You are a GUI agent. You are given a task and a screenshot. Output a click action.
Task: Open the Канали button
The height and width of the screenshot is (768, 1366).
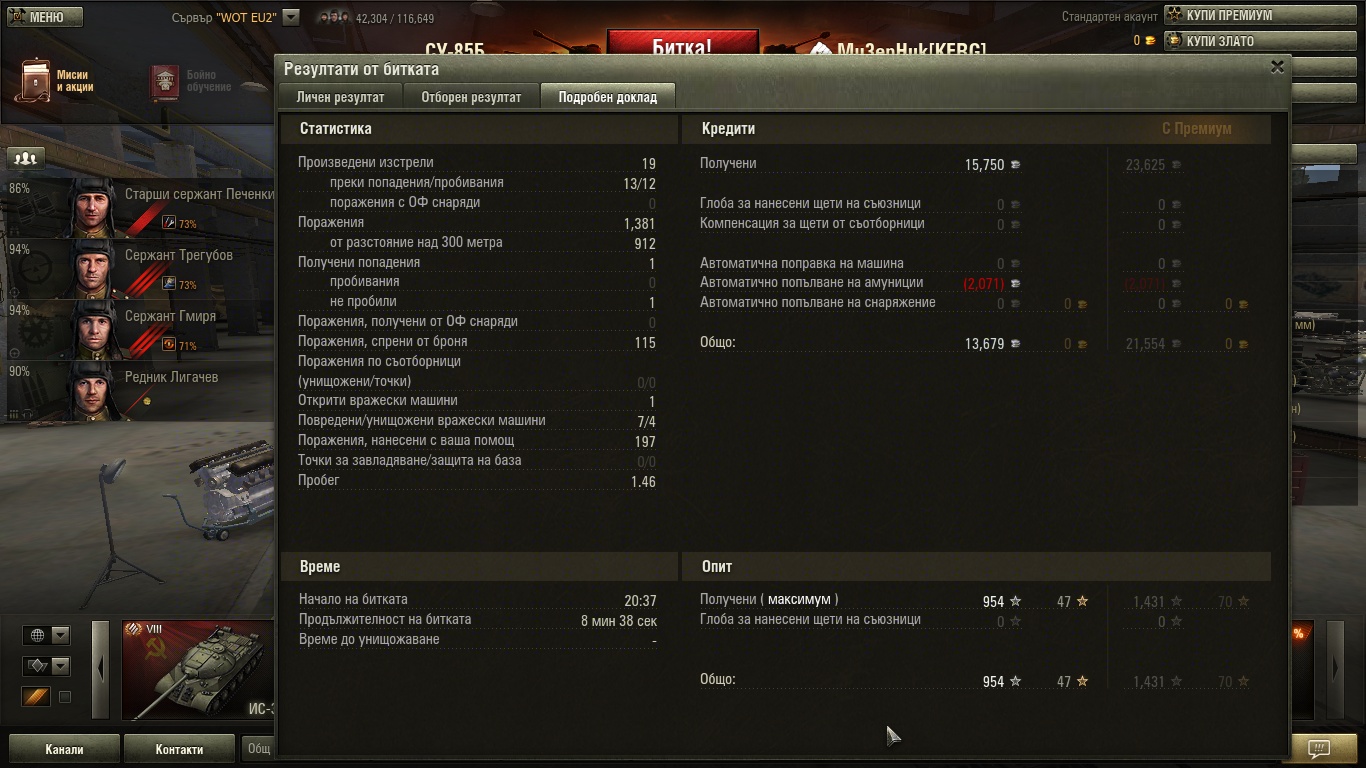click(64, 749)
